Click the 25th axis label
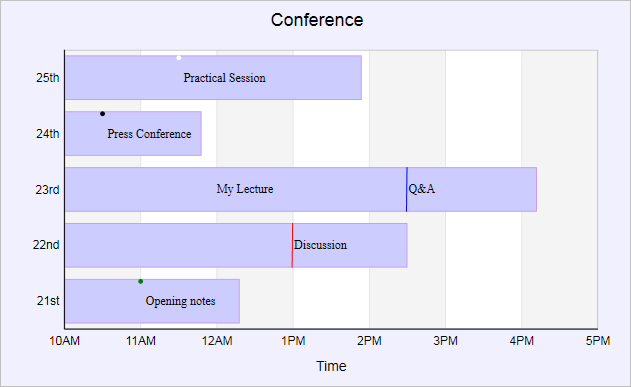The image size is (631, 387). click(47, 78)
